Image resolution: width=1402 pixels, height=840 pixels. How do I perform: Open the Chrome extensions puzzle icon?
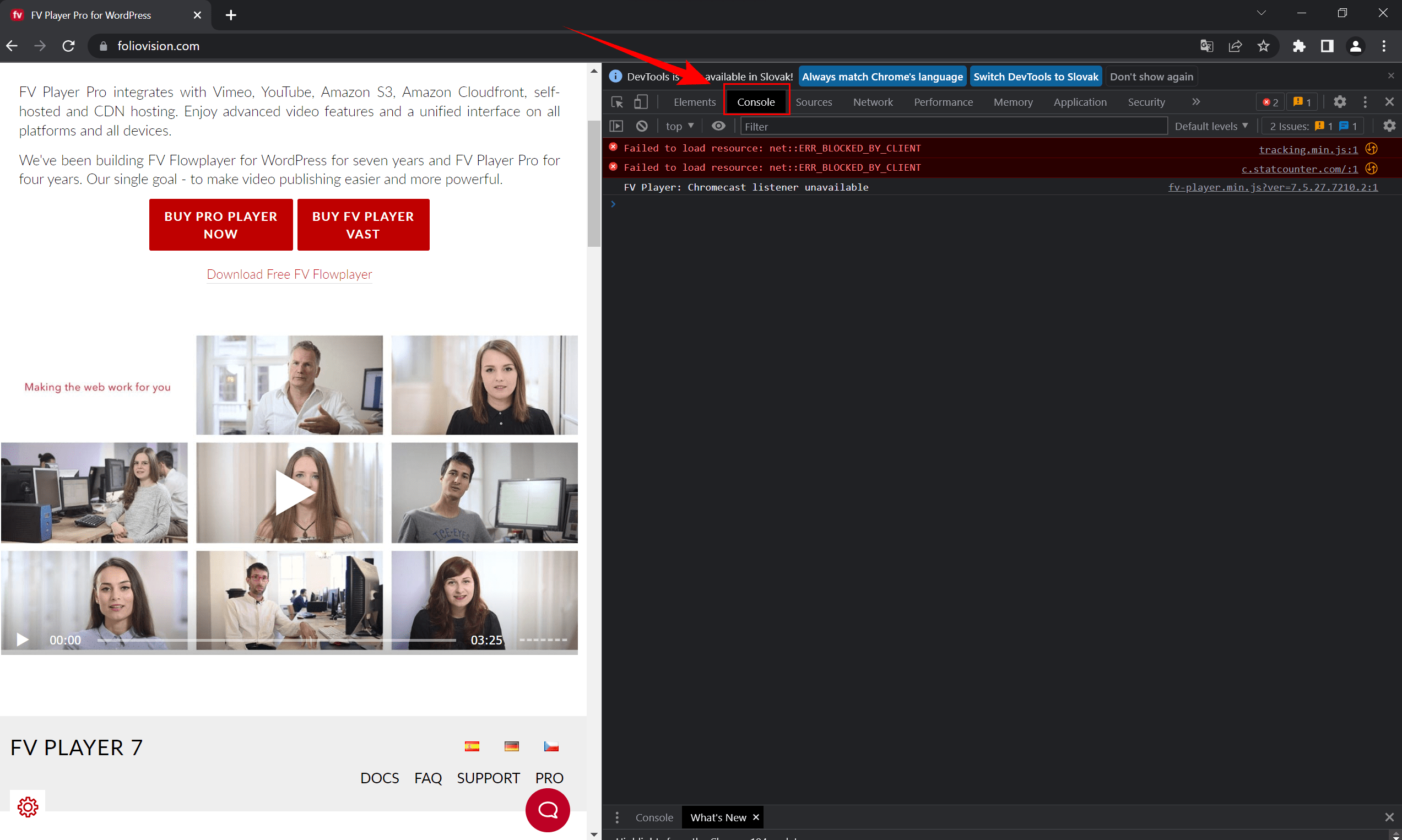tap(1298, 46)
